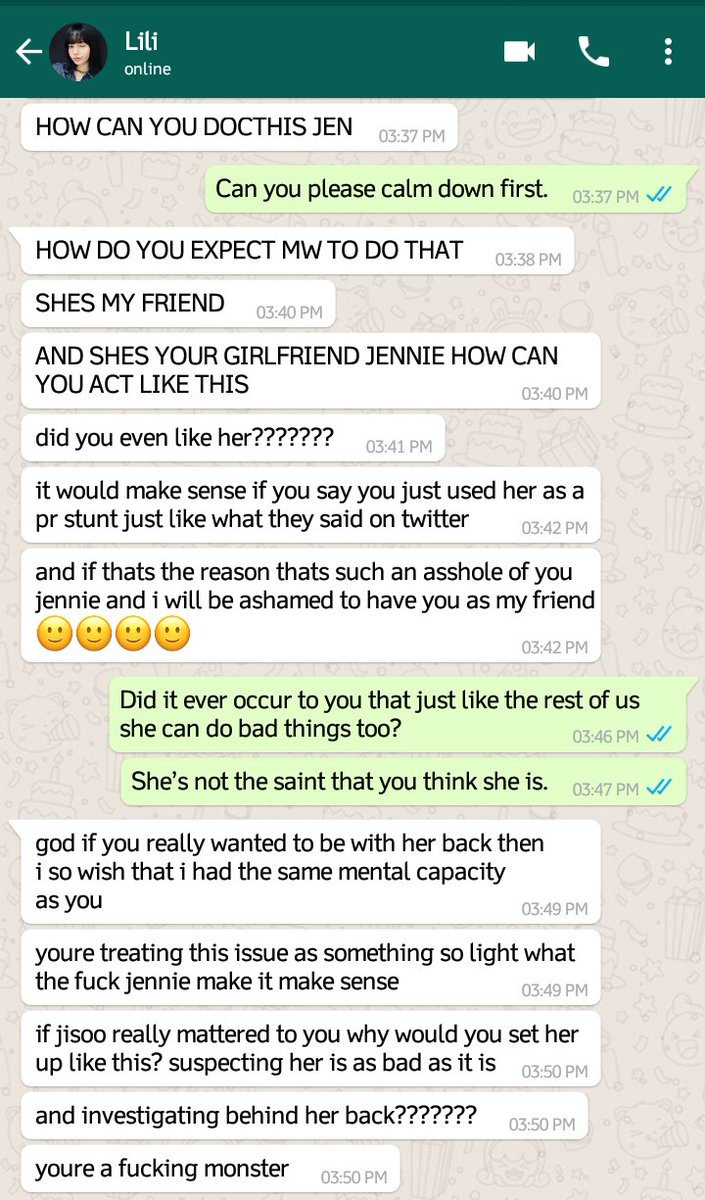
Task: Tap the 'did you even like her???????' message
Action: click(232, 438)
